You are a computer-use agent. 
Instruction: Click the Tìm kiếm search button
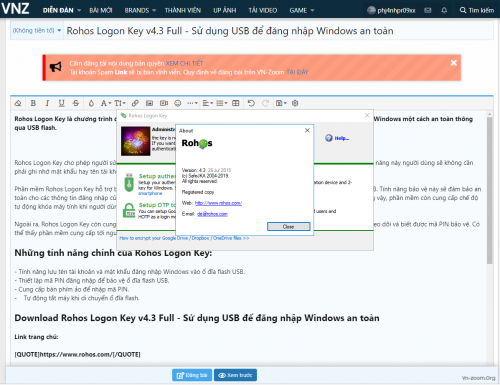pos(477,10)
